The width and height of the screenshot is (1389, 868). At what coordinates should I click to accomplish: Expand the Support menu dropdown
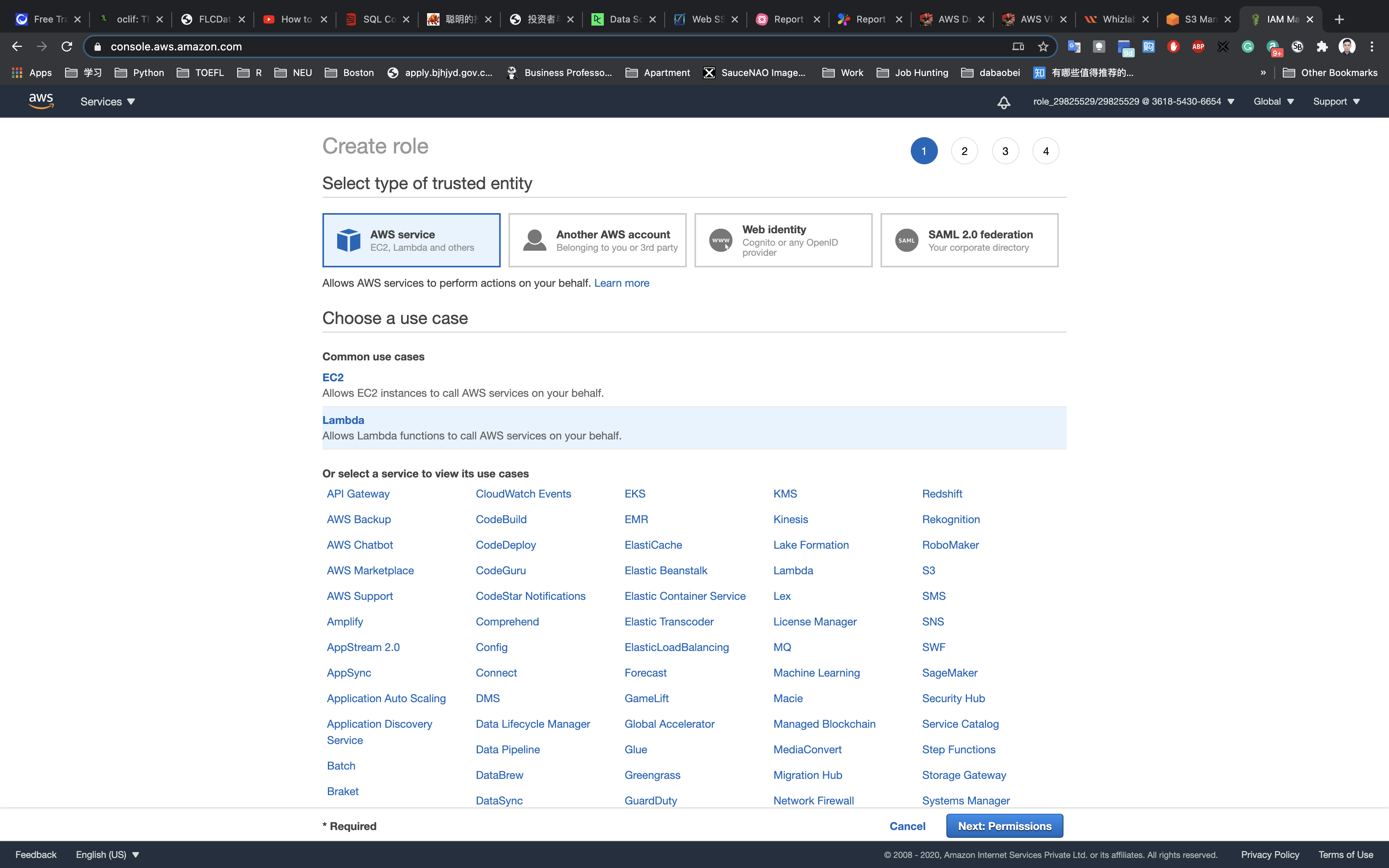click(x=1336, y=102)
